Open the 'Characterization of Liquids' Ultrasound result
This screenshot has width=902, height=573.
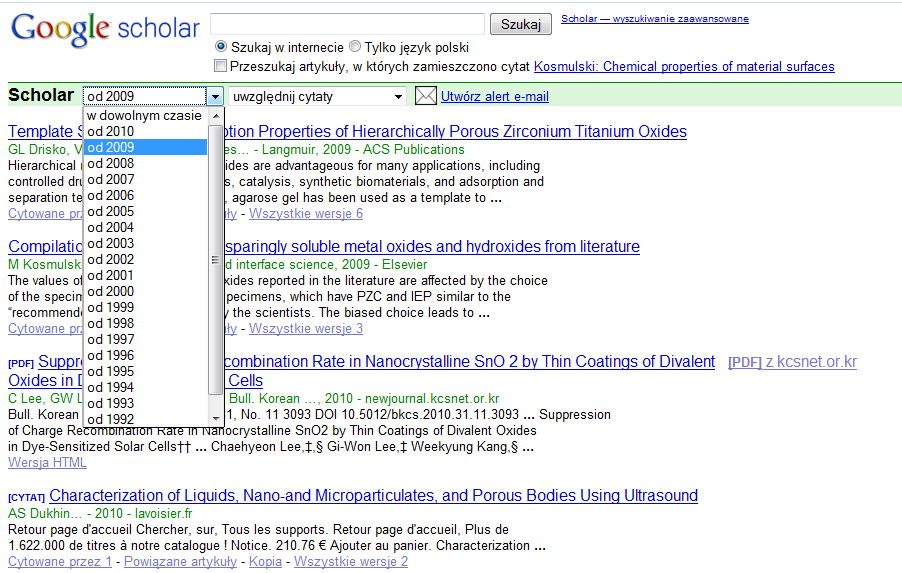373,496
